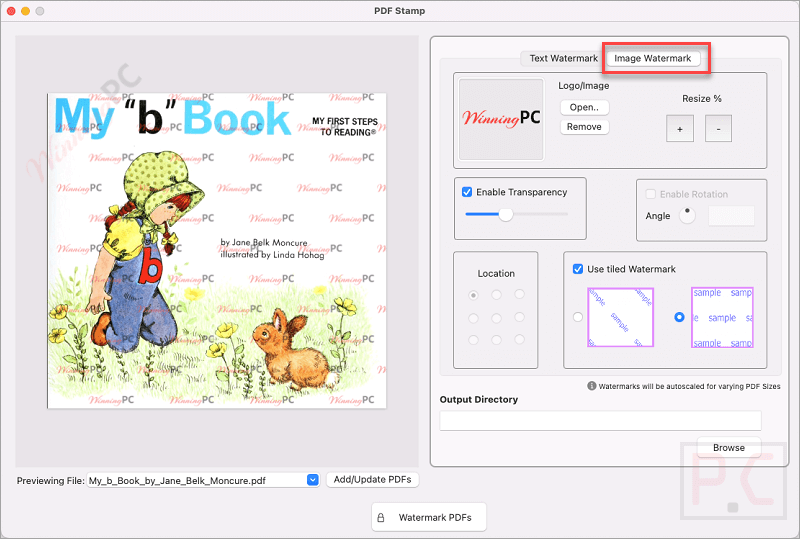Click the horizontal sample tile thumbnail
This screenshot has width=800, height=539.
point(722,317)
